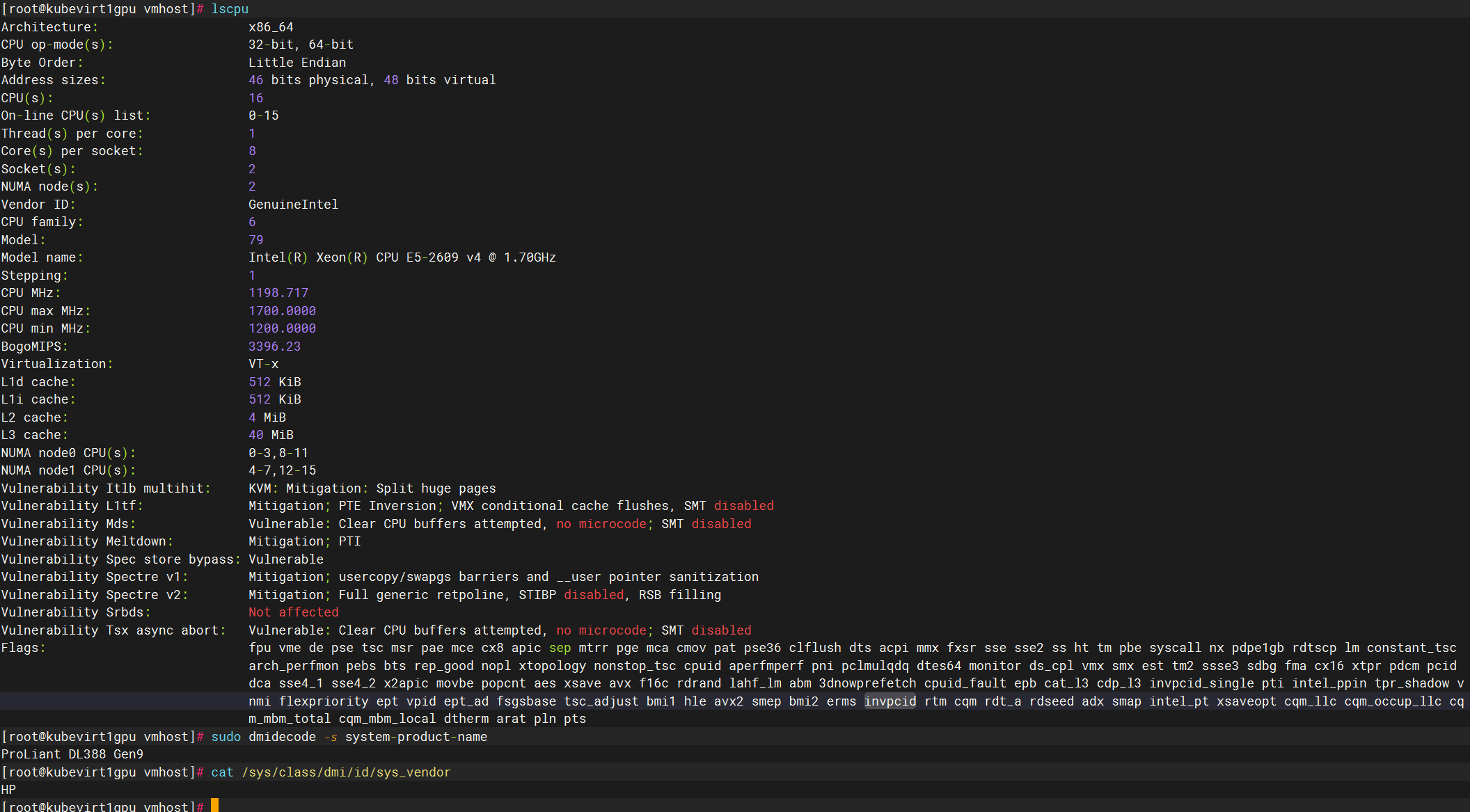Click the On-line CPU list value '0-15'
Image resolution: width=1470 pixels, height=812 pixels.
(x=264, y=116)
